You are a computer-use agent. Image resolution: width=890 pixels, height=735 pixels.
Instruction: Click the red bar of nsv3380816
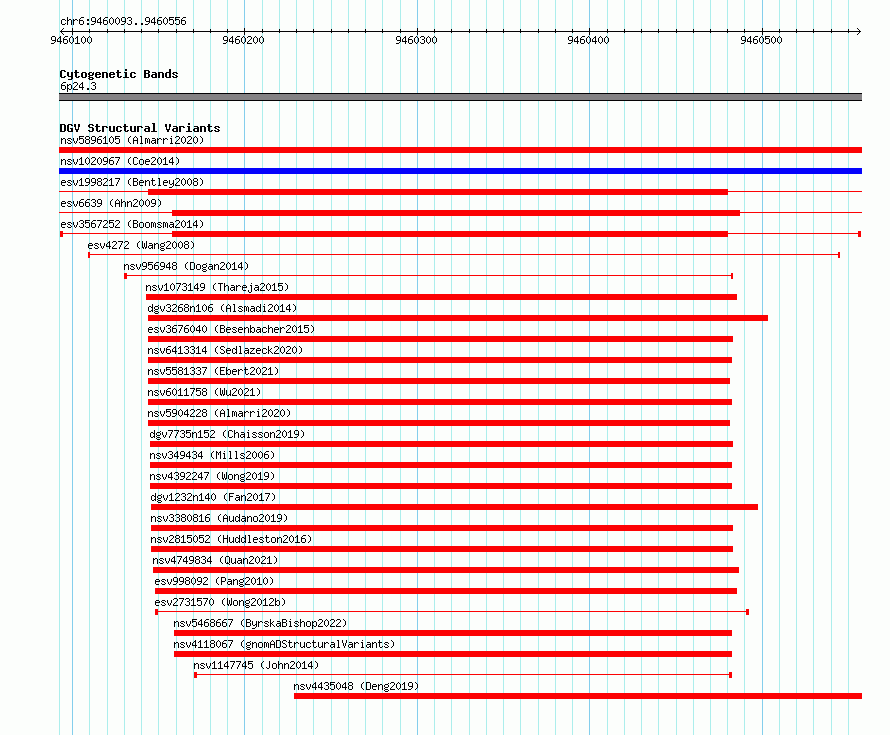tap(442, 528)
